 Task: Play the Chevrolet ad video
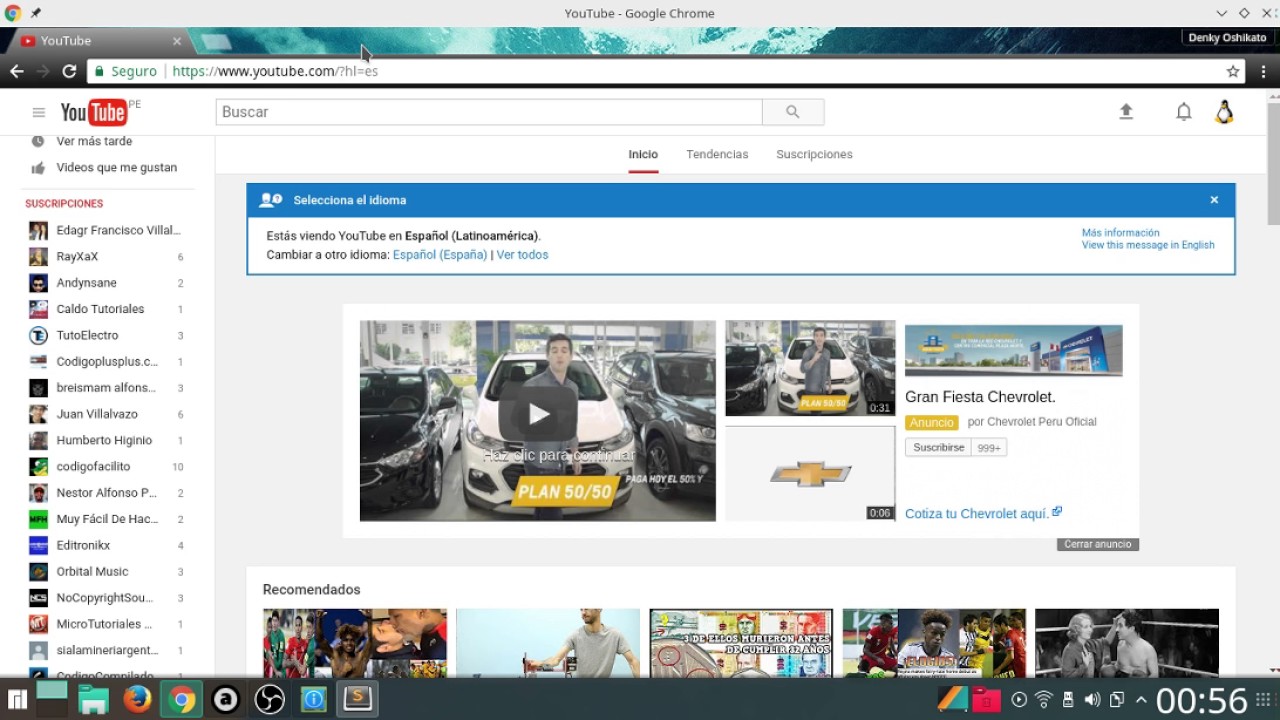click(538, 414)
